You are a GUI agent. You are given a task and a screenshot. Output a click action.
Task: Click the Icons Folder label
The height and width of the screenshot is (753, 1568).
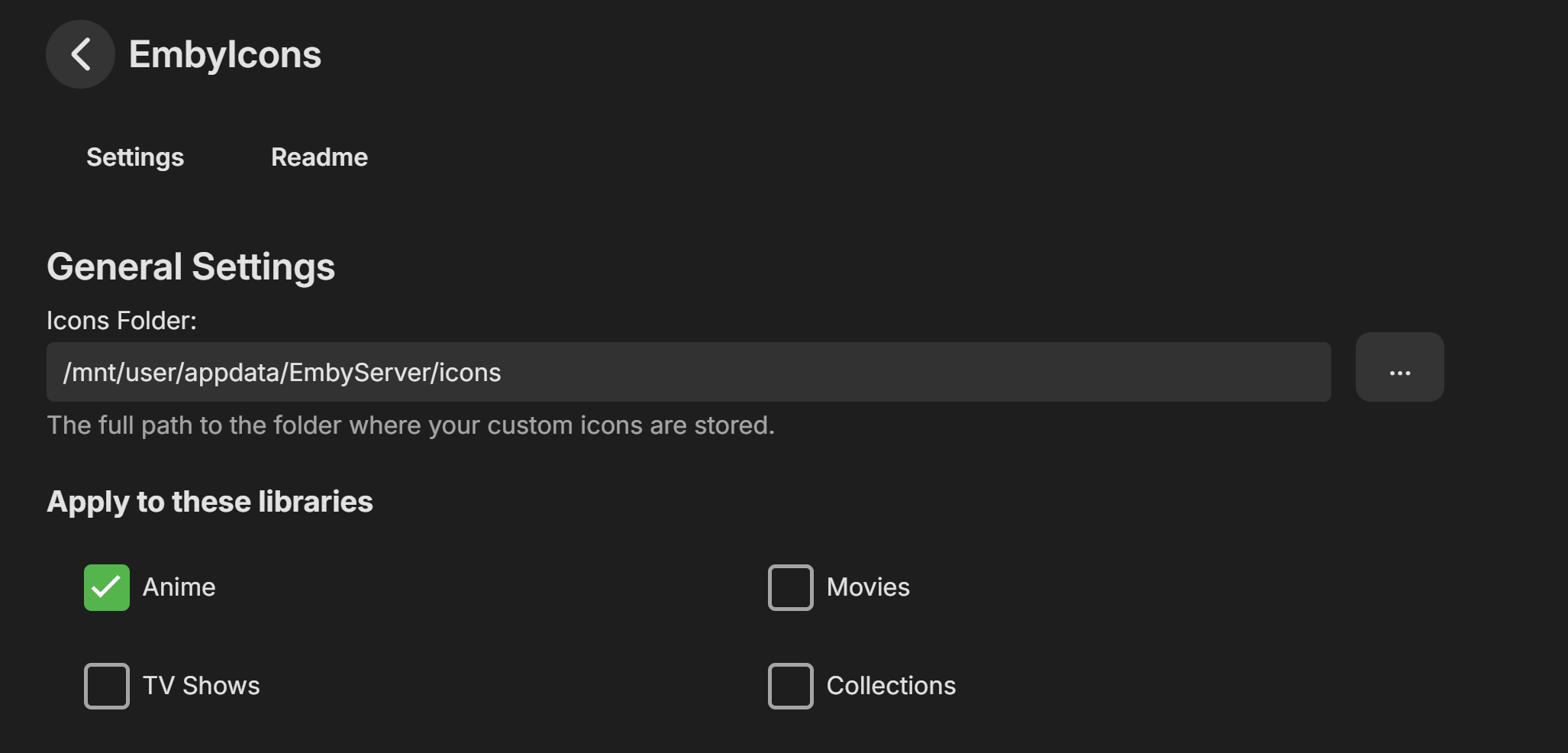pos(121,321)
